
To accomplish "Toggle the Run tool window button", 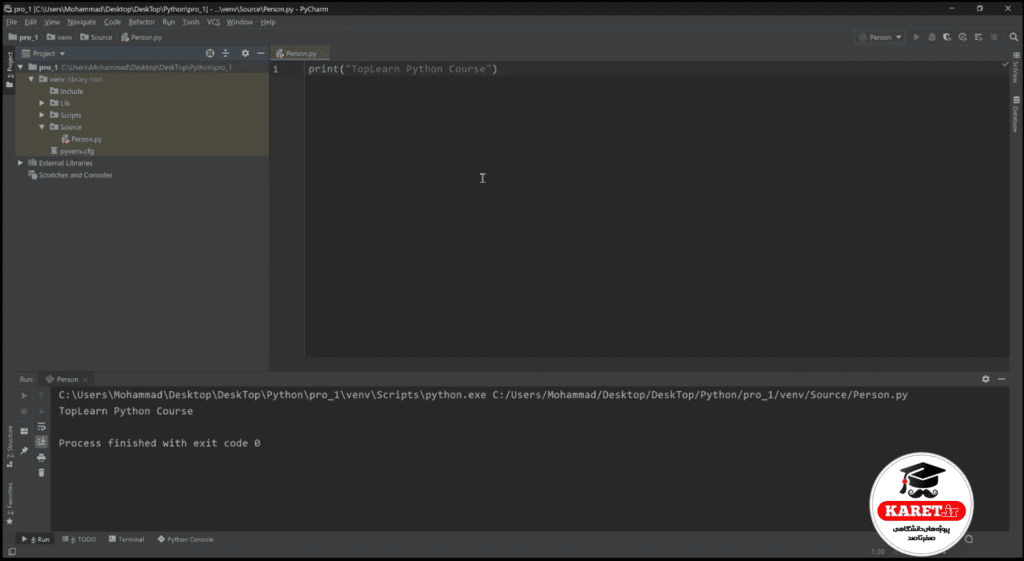I will coord(35,539).
